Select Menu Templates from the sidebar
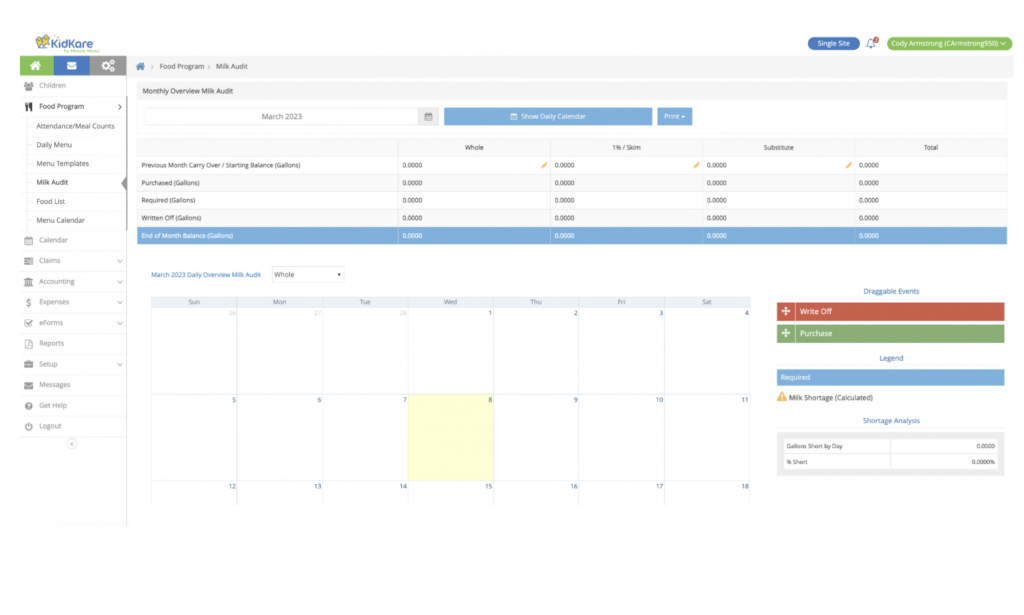This screenshot has height=615, width=1024. 63,163
